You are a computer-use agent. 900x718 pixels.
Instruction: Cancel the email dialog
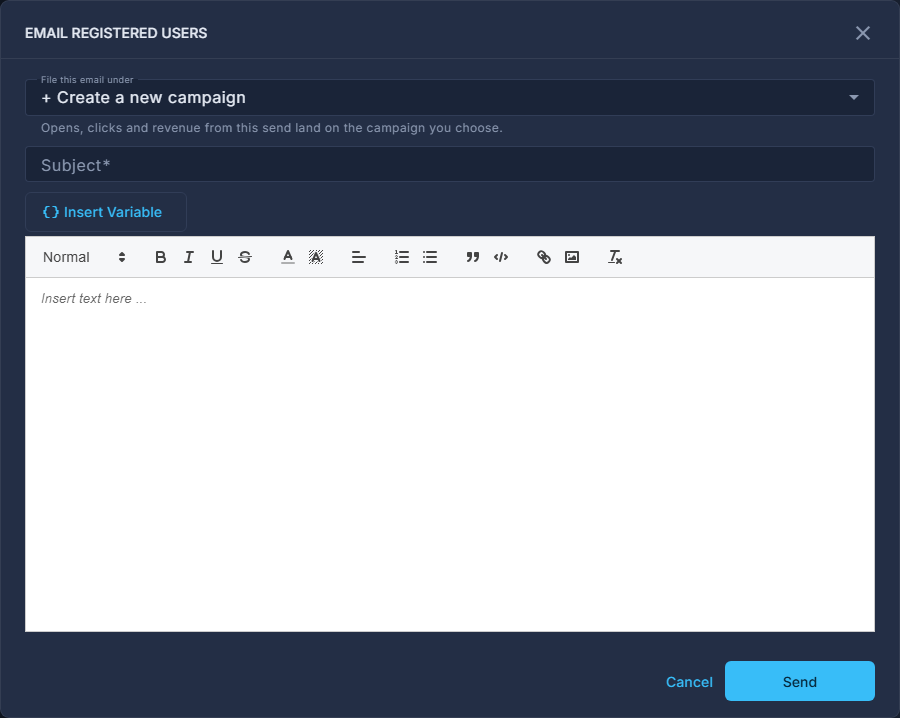[x=689, y=682]
